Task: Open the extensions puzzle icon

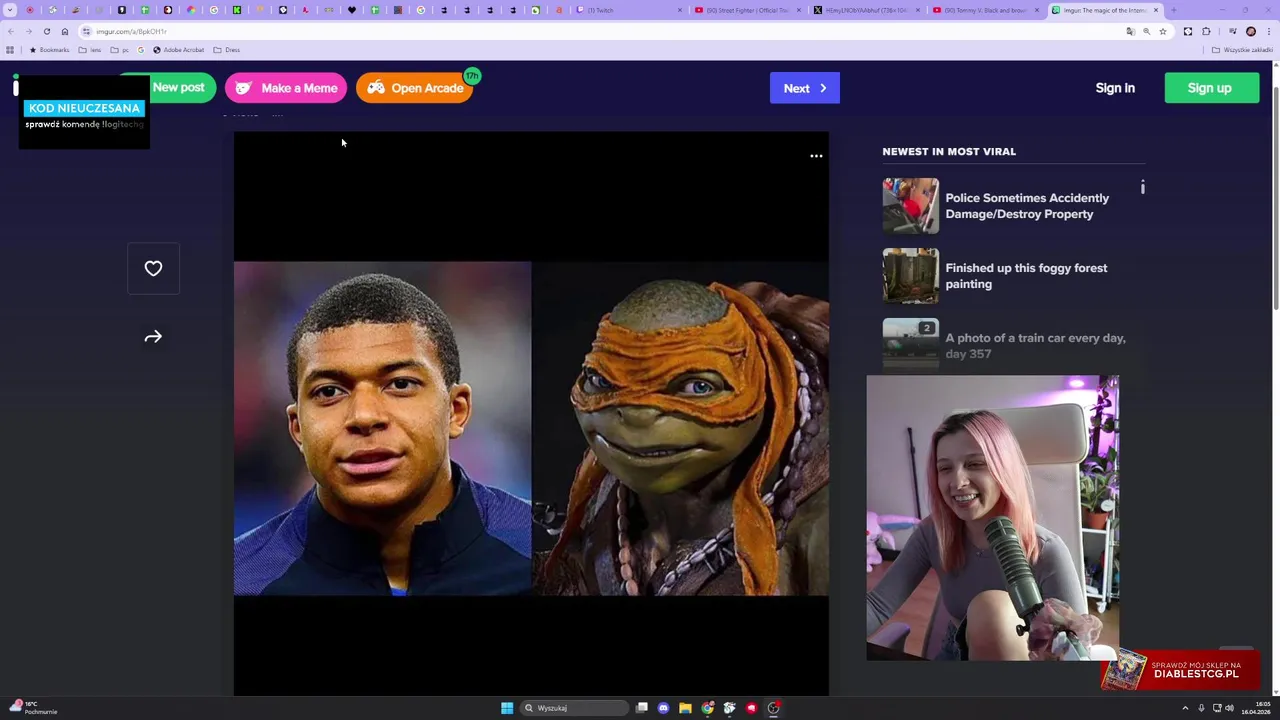Action: click(1206, 31)
